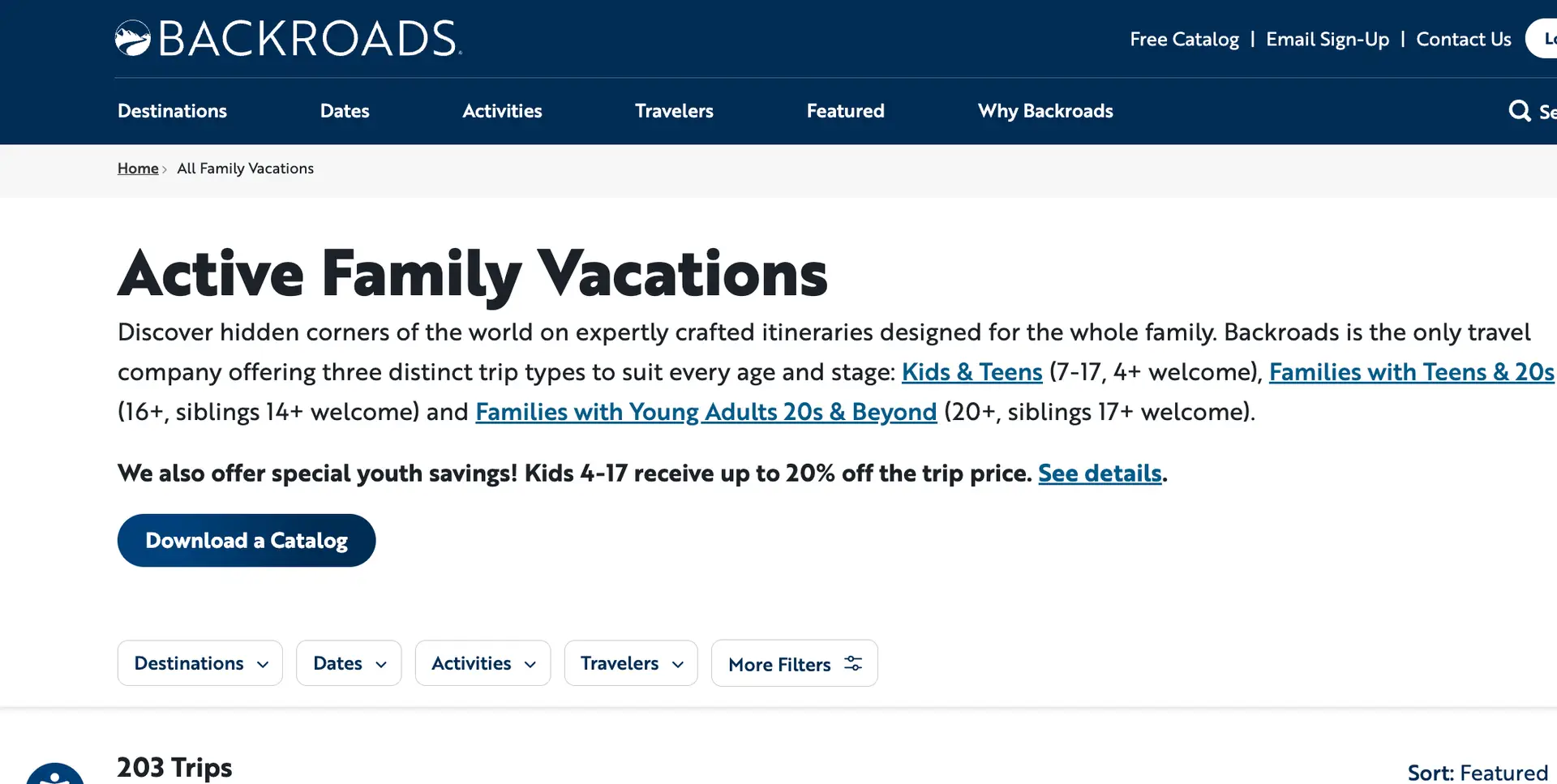Click the Download a Catalog button
Screen dimensions: 1557x784
[x=247, y=540]
